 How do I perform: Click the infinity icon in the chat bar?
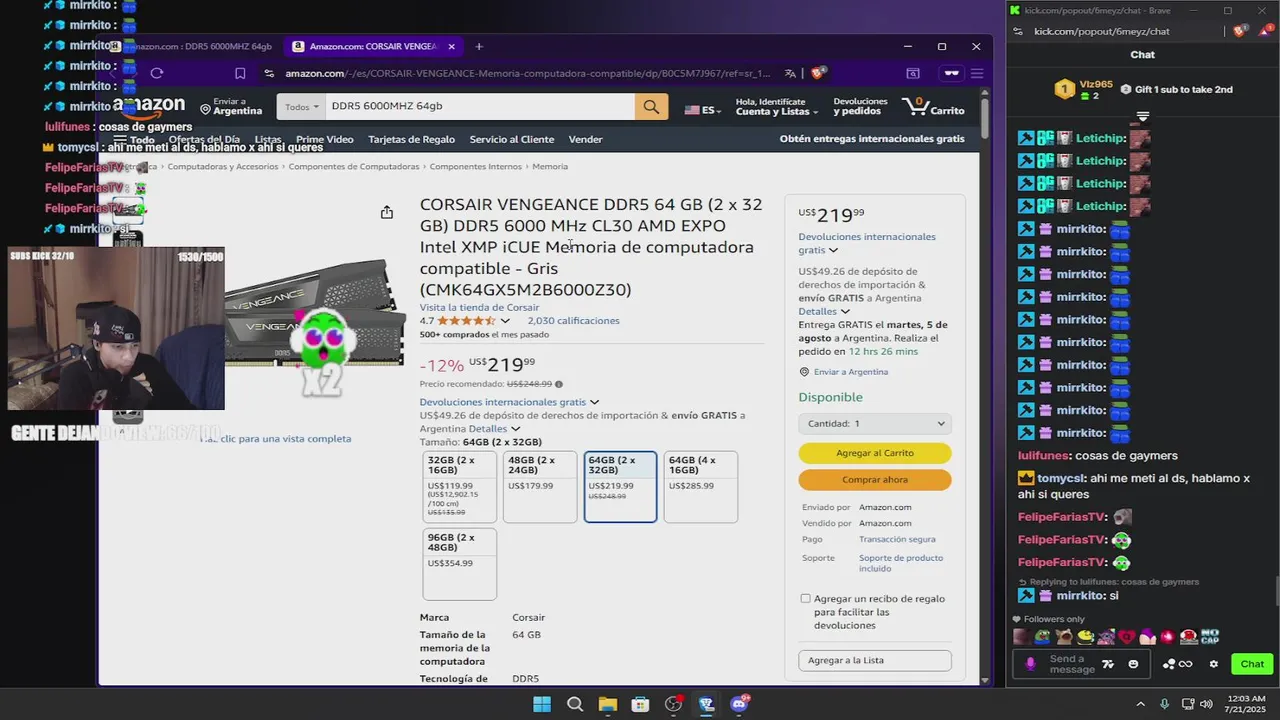[x=1186, y=664]
